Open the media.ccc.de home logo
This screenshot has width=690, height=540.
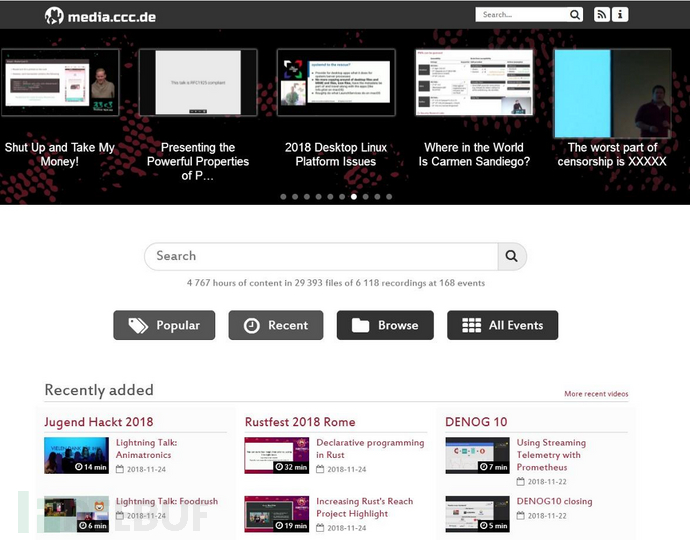(100, 16)
